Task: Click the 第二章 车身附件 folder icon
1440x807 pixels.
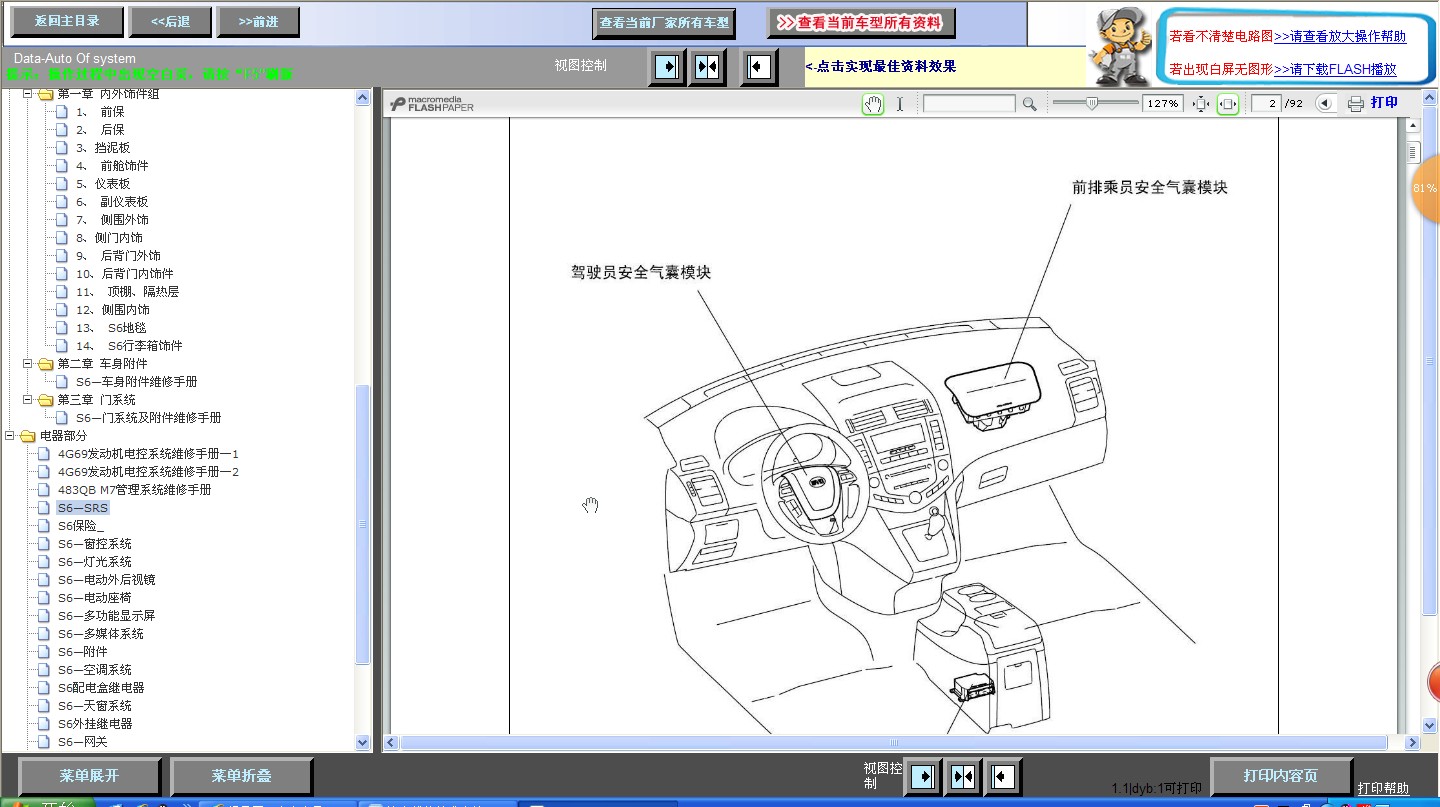Action: (x=45, y=364)
